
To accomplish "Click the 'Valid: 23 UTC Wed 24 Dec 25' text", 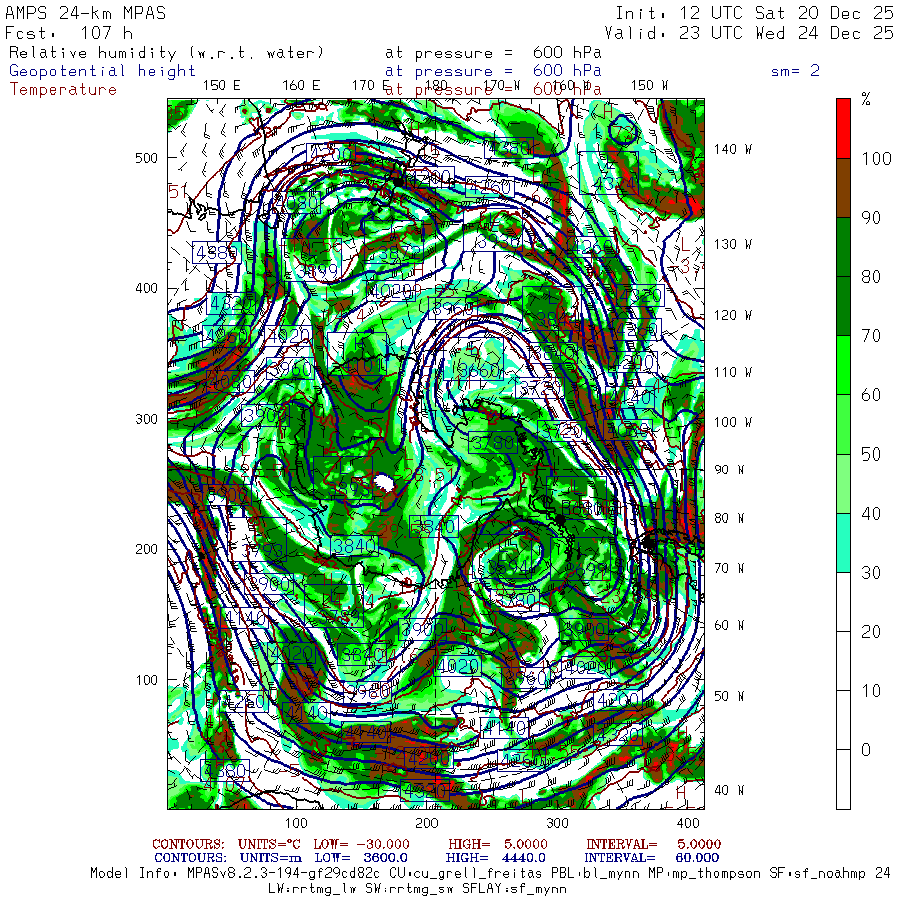I will pos(749,33).
